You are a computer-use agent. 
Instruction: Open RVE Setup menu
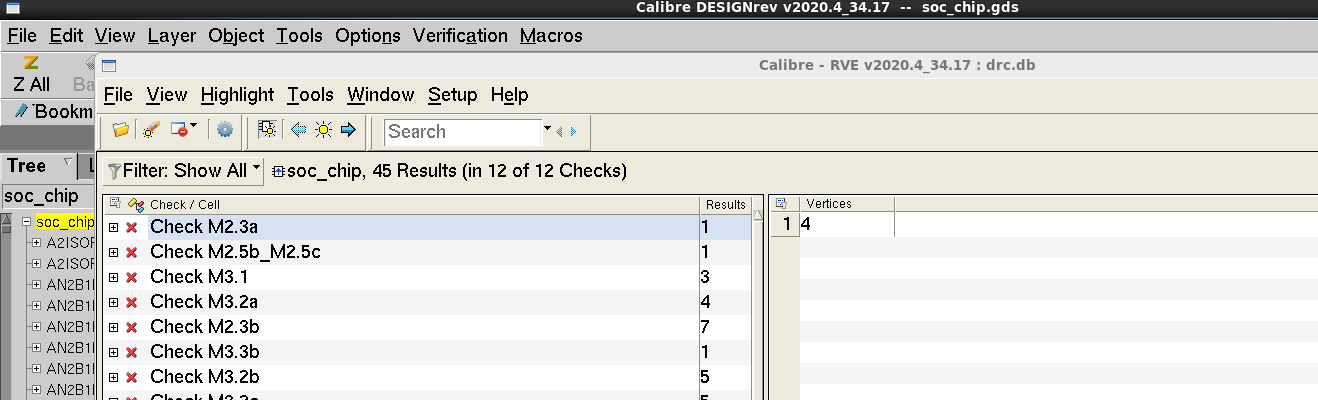pos(453,95)
